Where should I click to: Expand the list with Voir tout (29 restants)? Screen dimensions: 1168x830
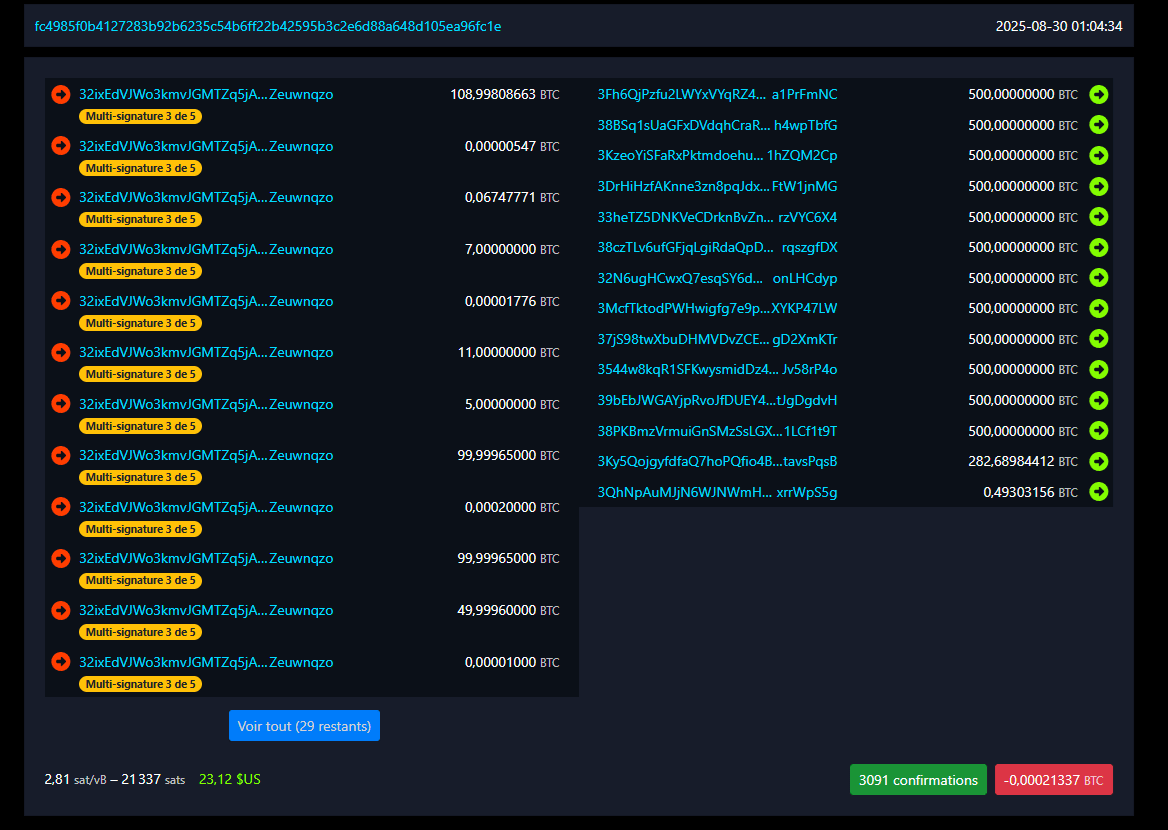pyautogui.click(x=304, y=726)
